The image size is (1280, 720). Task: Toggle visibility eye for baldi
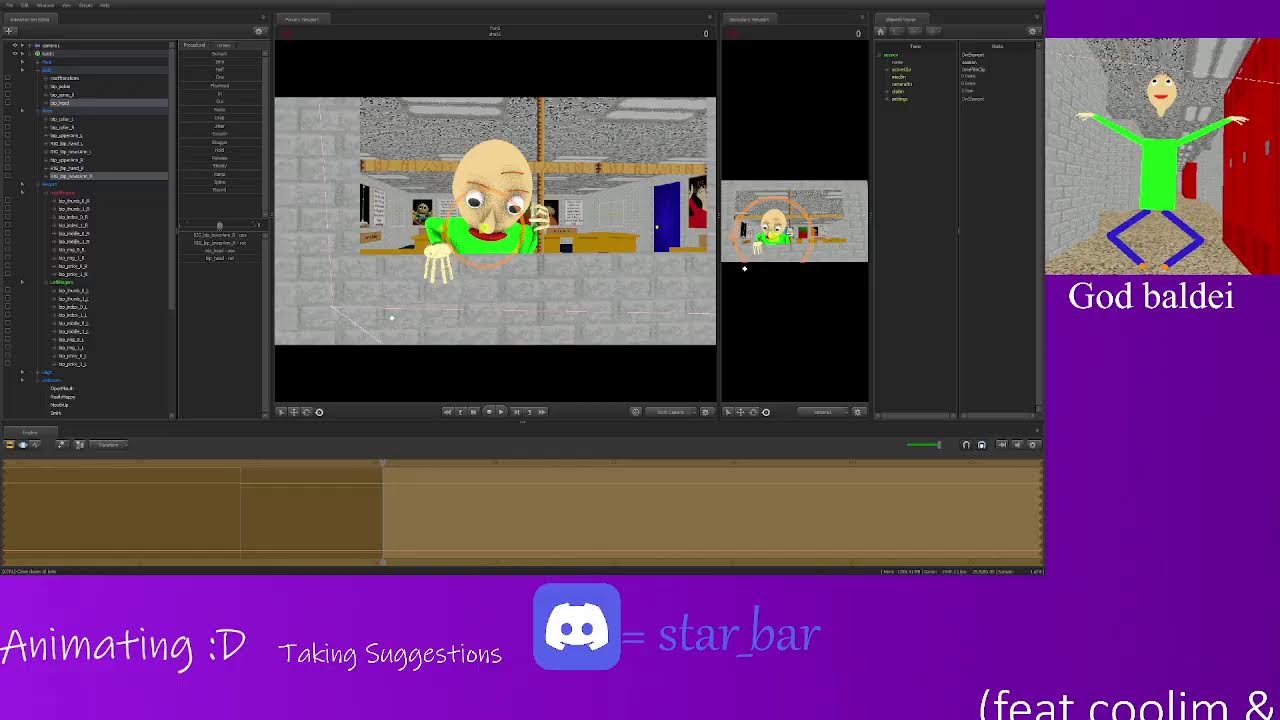15,54
